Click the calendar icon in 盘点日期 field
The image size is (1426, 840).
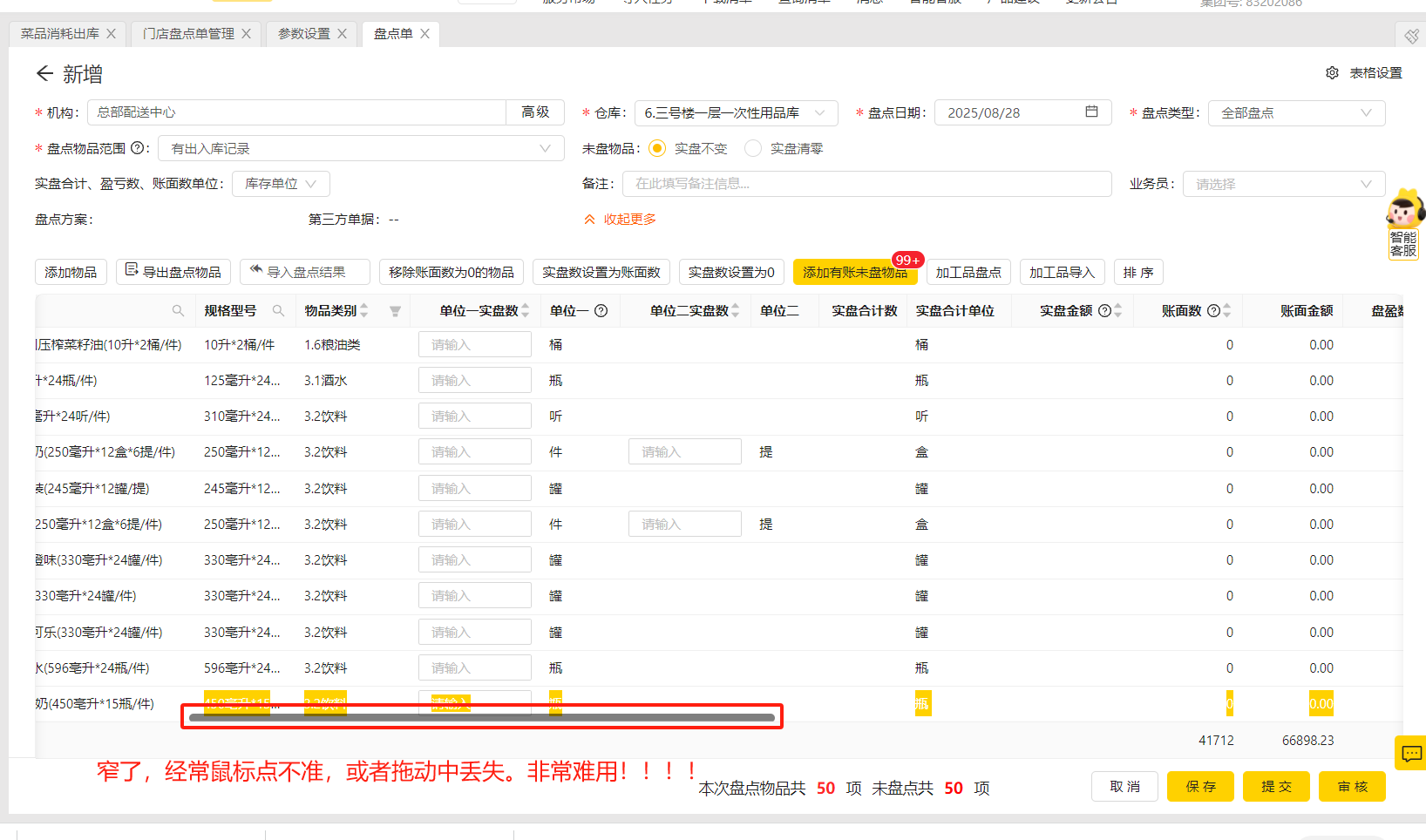[1091, 112]
